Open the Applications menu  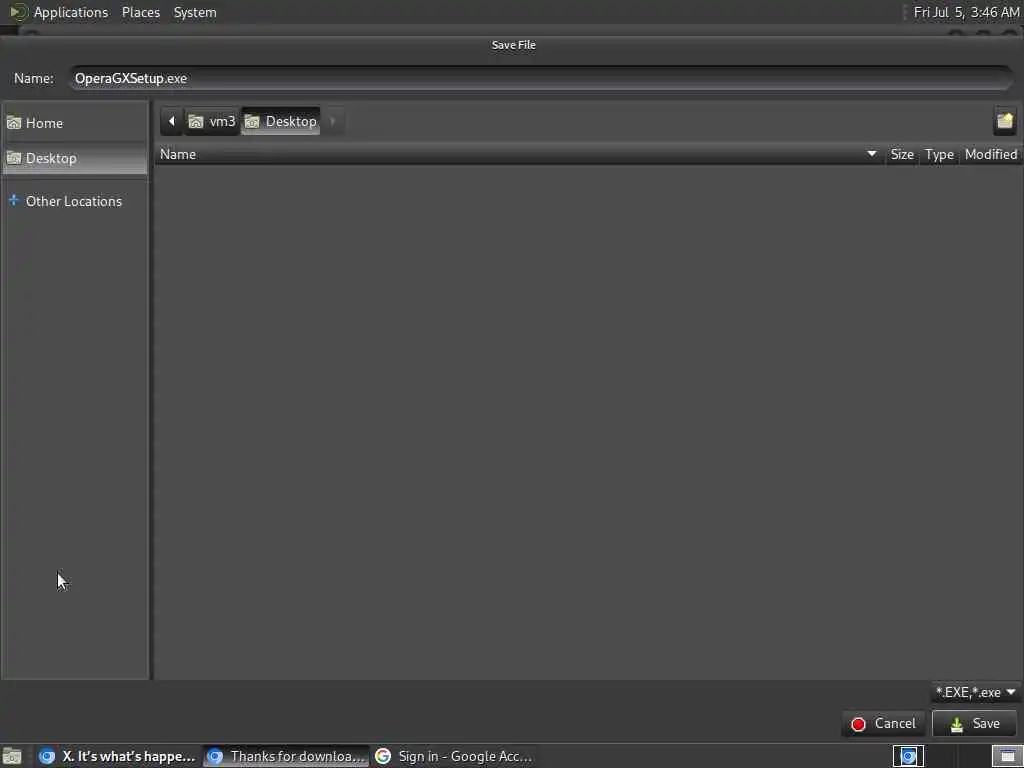pos(71,12)
